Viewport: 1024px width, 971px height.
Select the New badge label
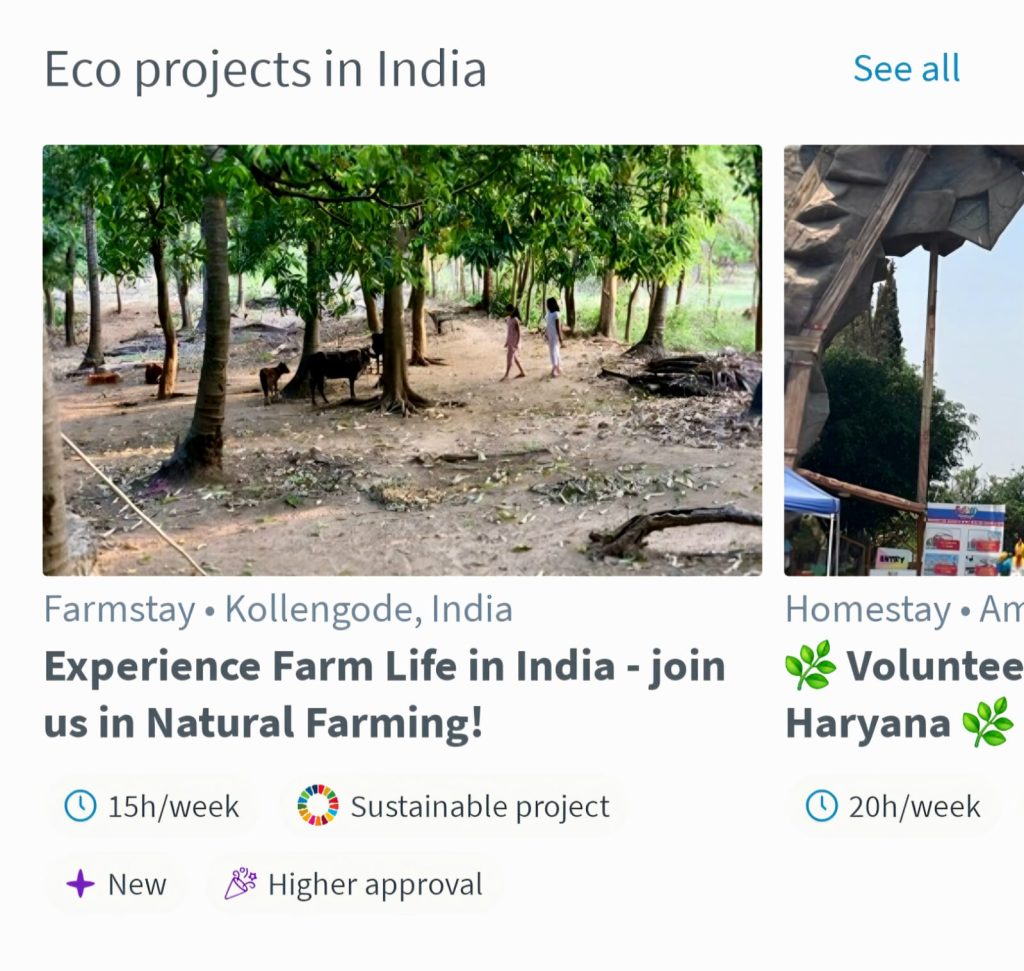pos(137,885)
